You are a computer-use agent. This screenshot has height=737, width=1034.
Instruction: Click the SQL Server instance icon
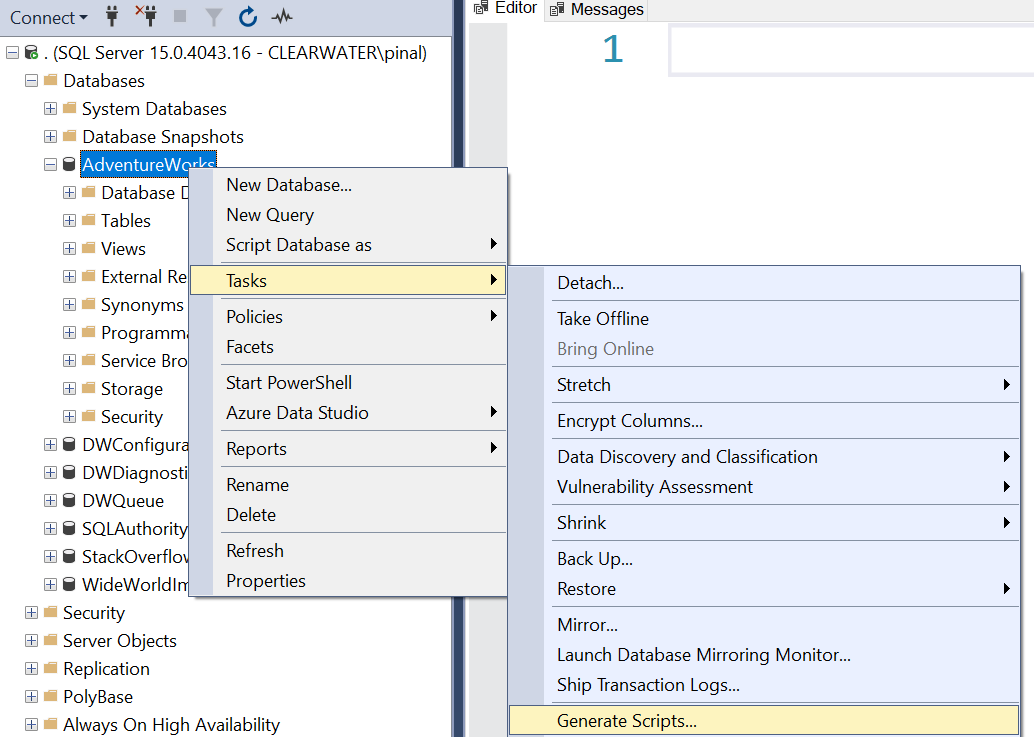[x=31, y=53]
